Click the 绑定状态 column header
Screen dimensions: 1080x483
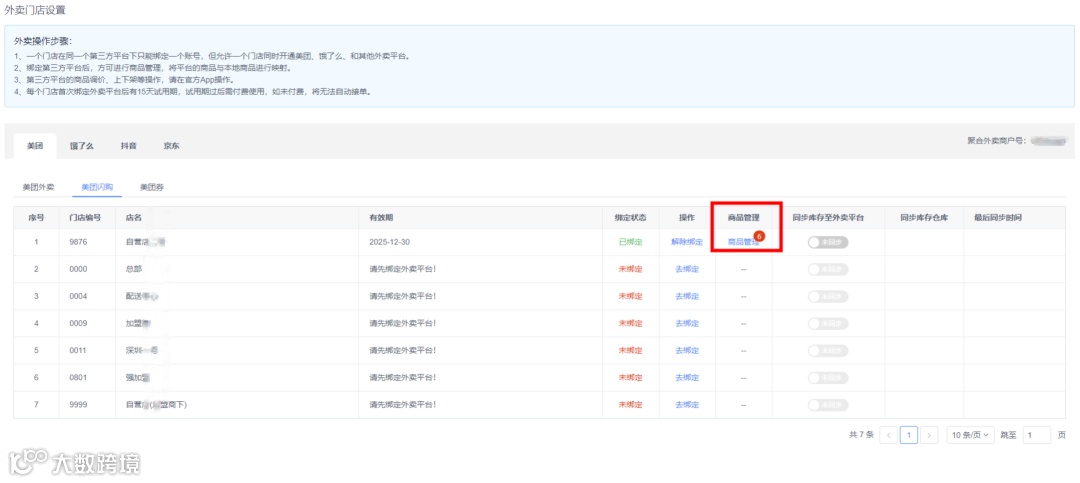coord(630,218)
